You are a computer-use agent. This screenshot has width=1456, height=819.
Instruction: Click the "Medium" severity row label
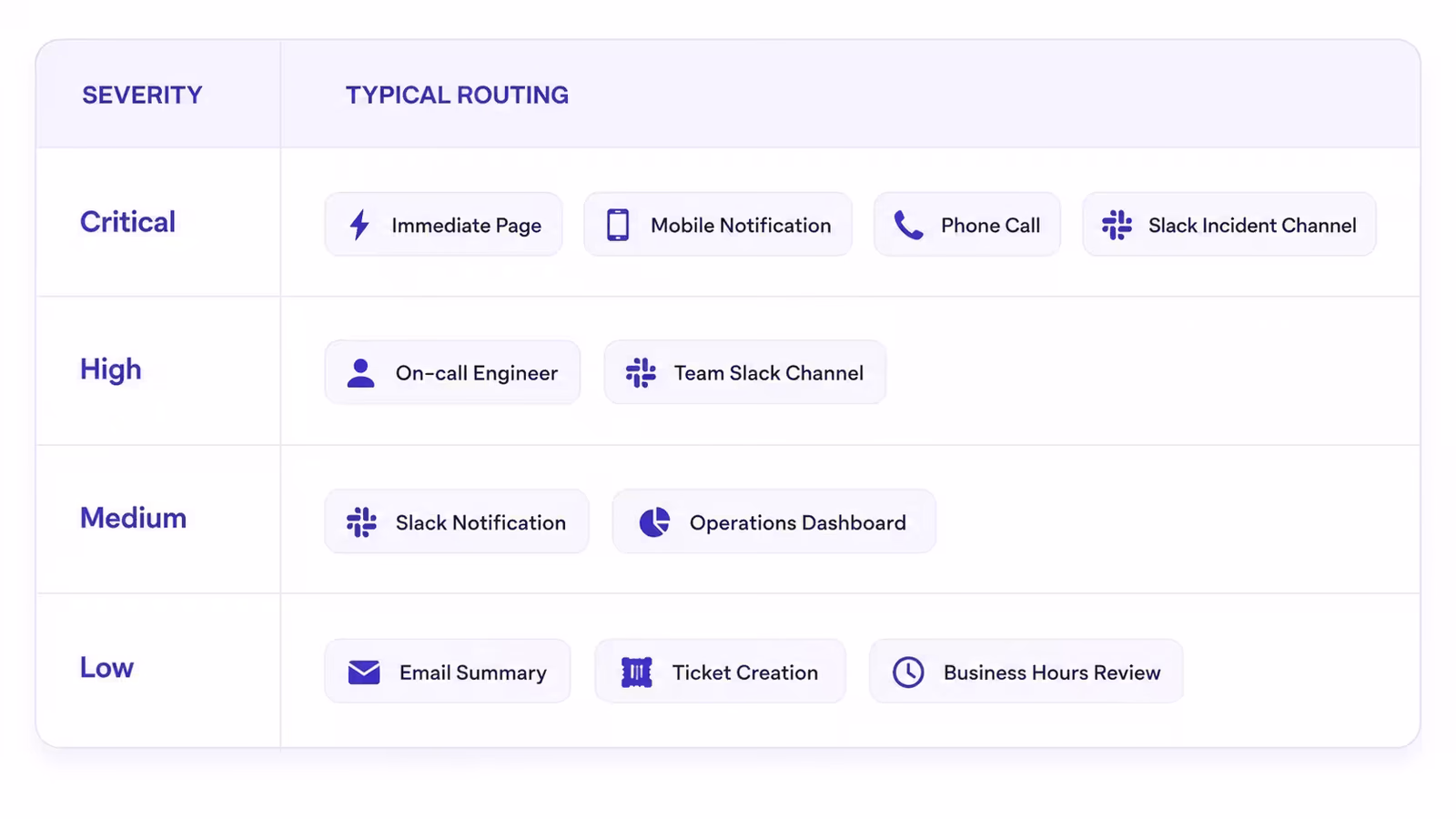[x=133, y=518]
